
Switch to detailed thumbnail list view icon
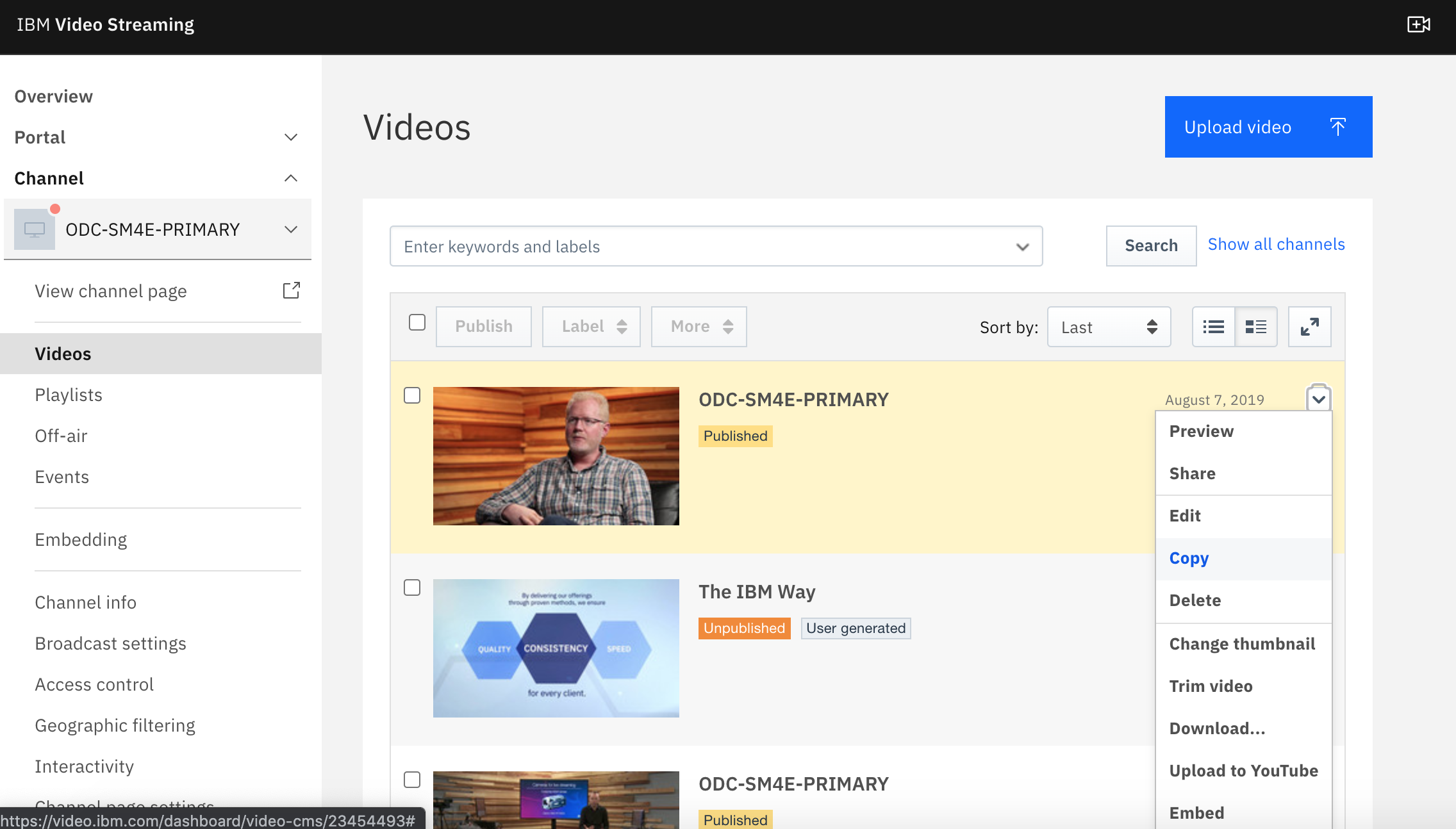pyautogui.click(x=1256, y=327)
